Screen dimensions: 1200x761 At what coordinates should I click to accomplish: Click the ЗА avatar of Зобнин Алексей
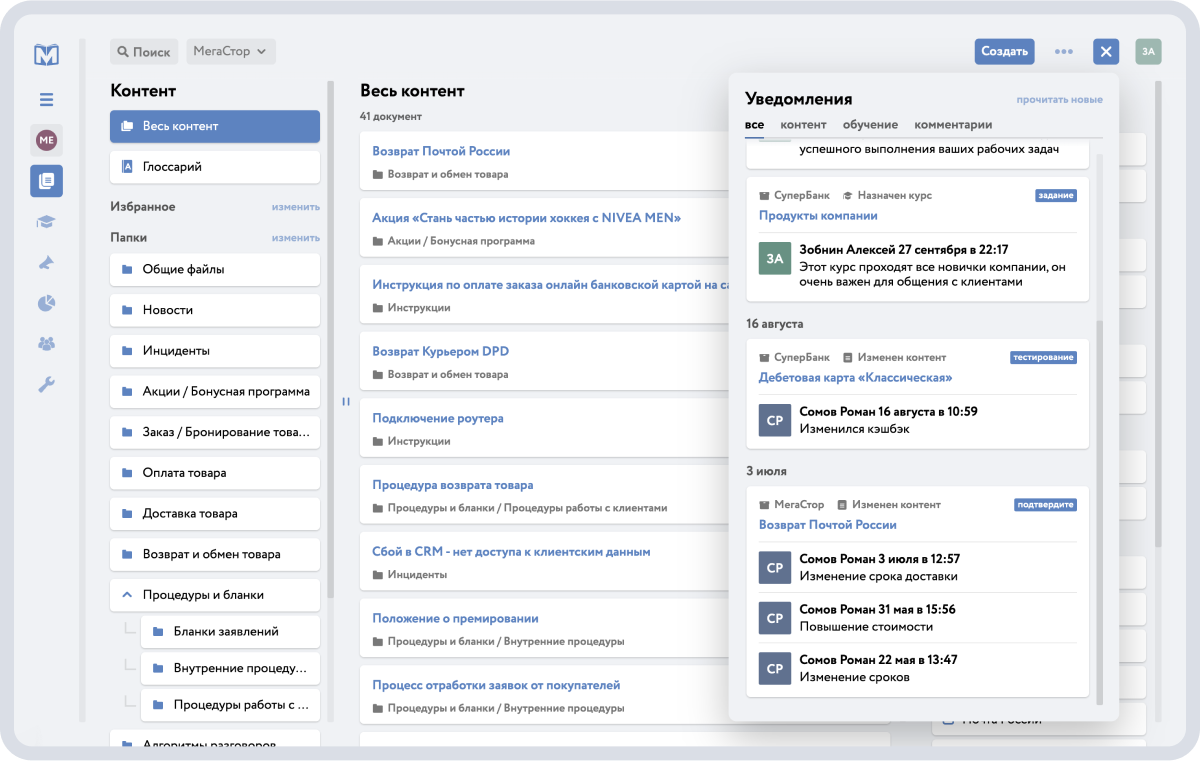(x=775, y=258)
